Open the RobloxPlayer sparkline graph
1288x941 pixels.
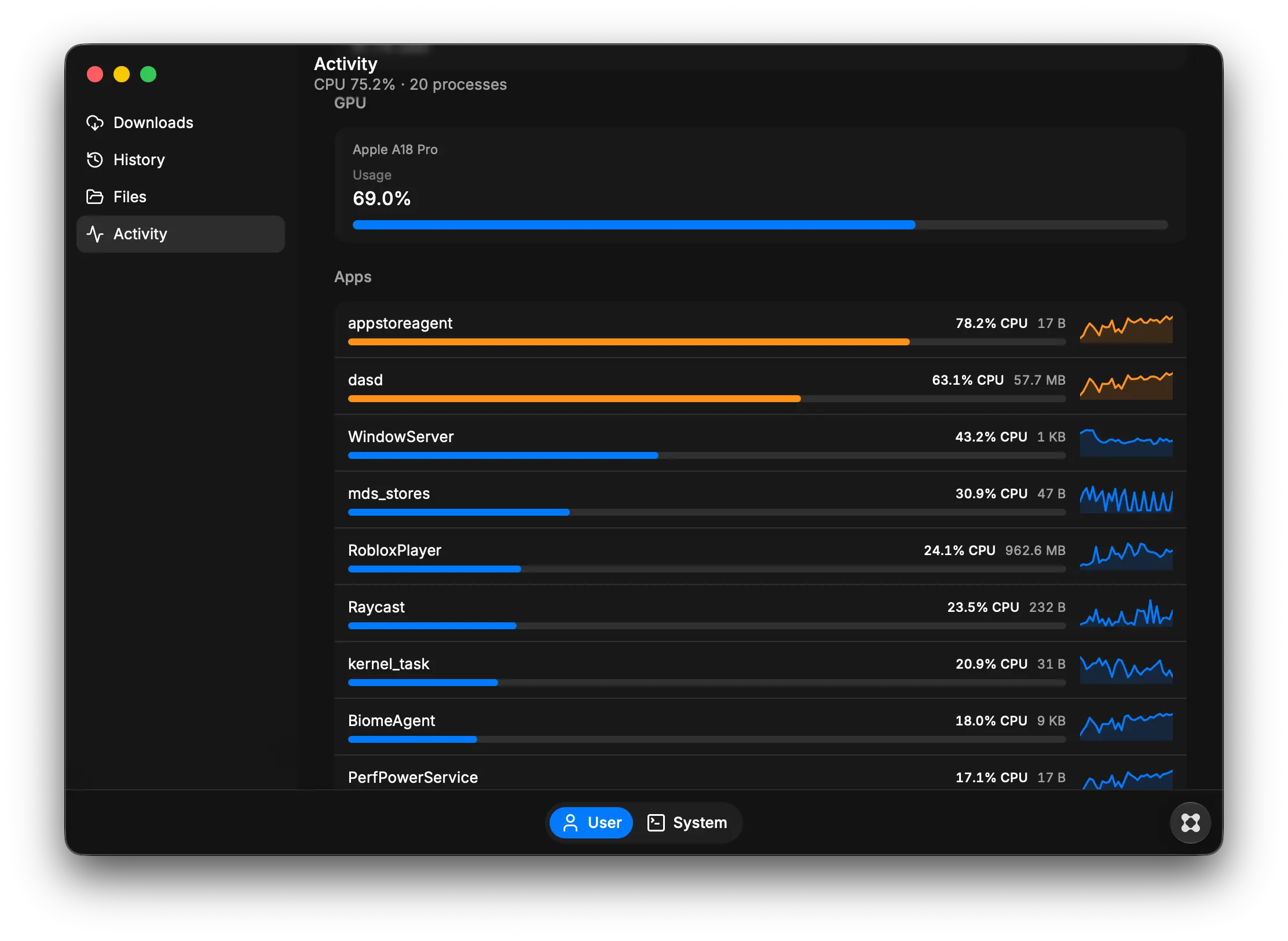1126,556
